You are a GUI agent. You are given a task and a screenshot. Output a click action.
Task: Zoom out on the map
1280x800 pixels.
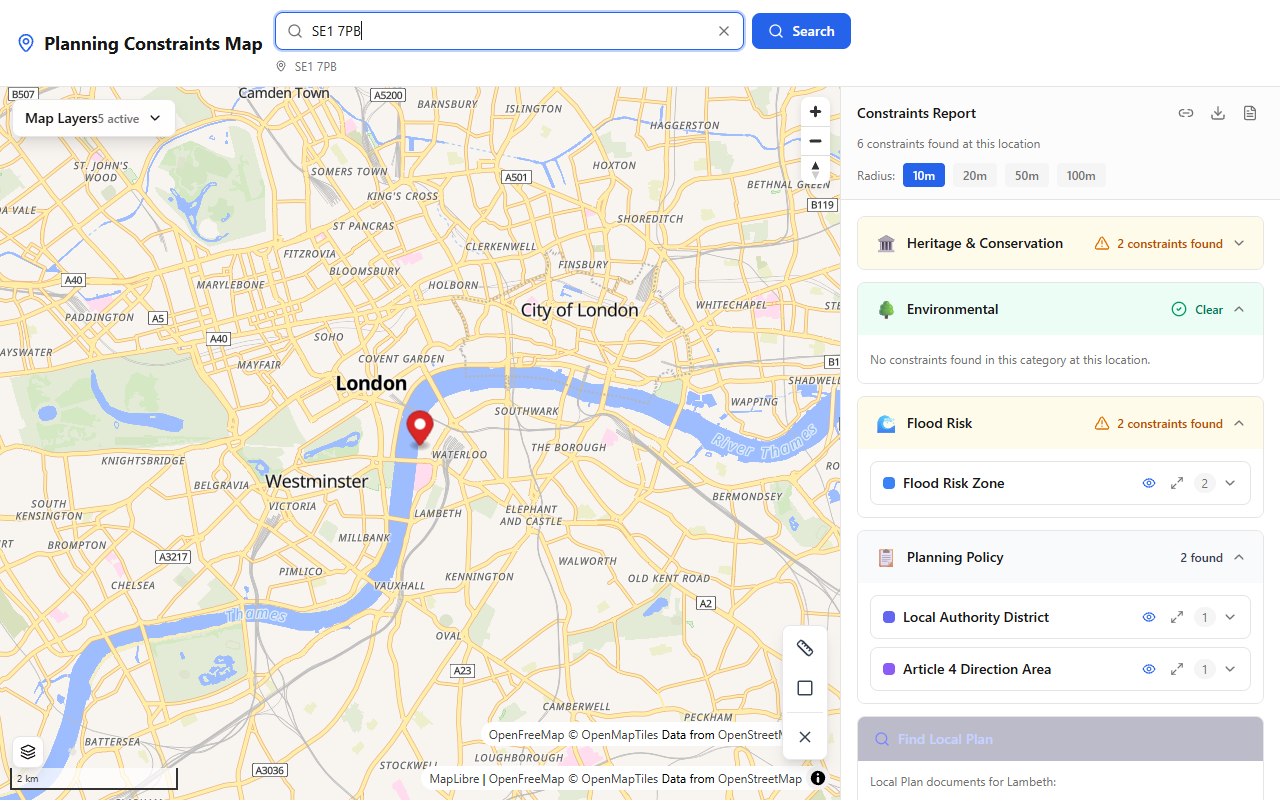point(815,141)
